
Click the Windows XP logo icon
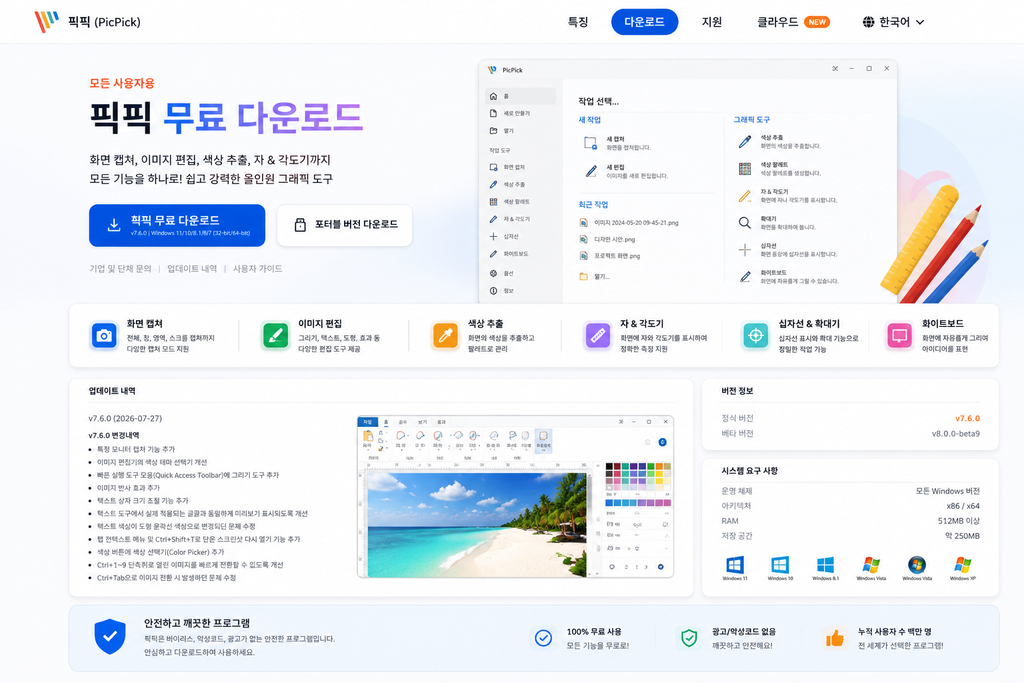click(x=963, y=565)
